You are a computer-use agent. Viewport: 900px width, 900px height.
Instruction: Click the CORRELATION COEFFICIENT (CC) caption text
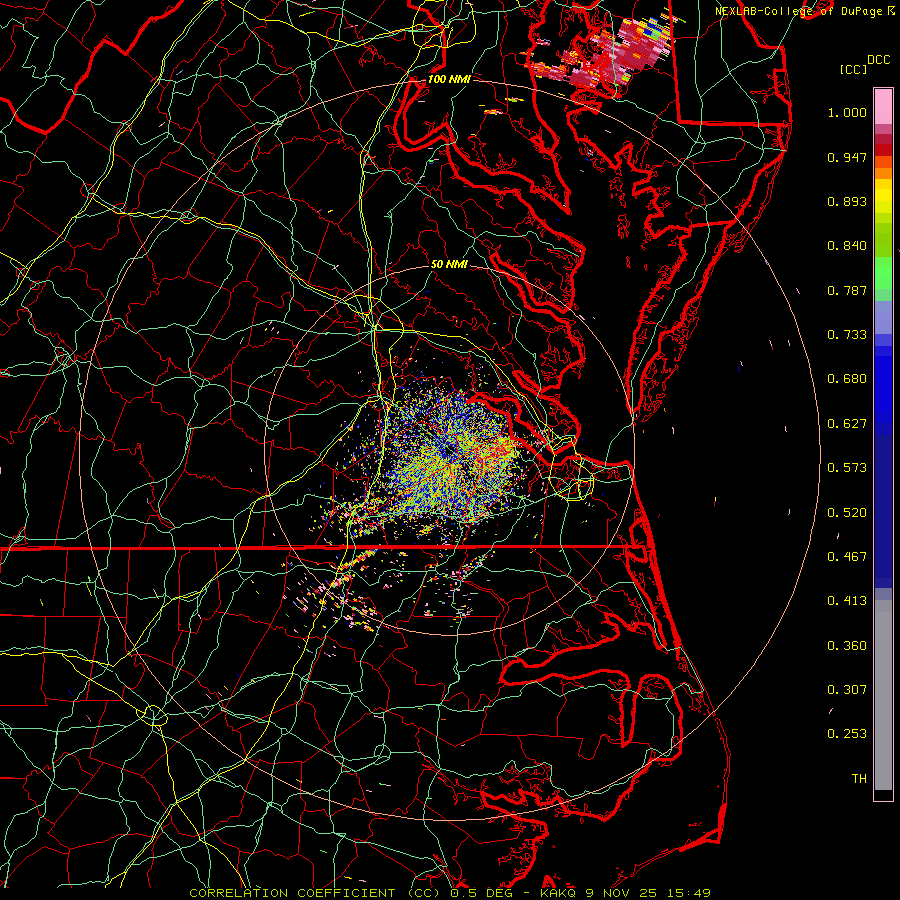tap(317, 893)
